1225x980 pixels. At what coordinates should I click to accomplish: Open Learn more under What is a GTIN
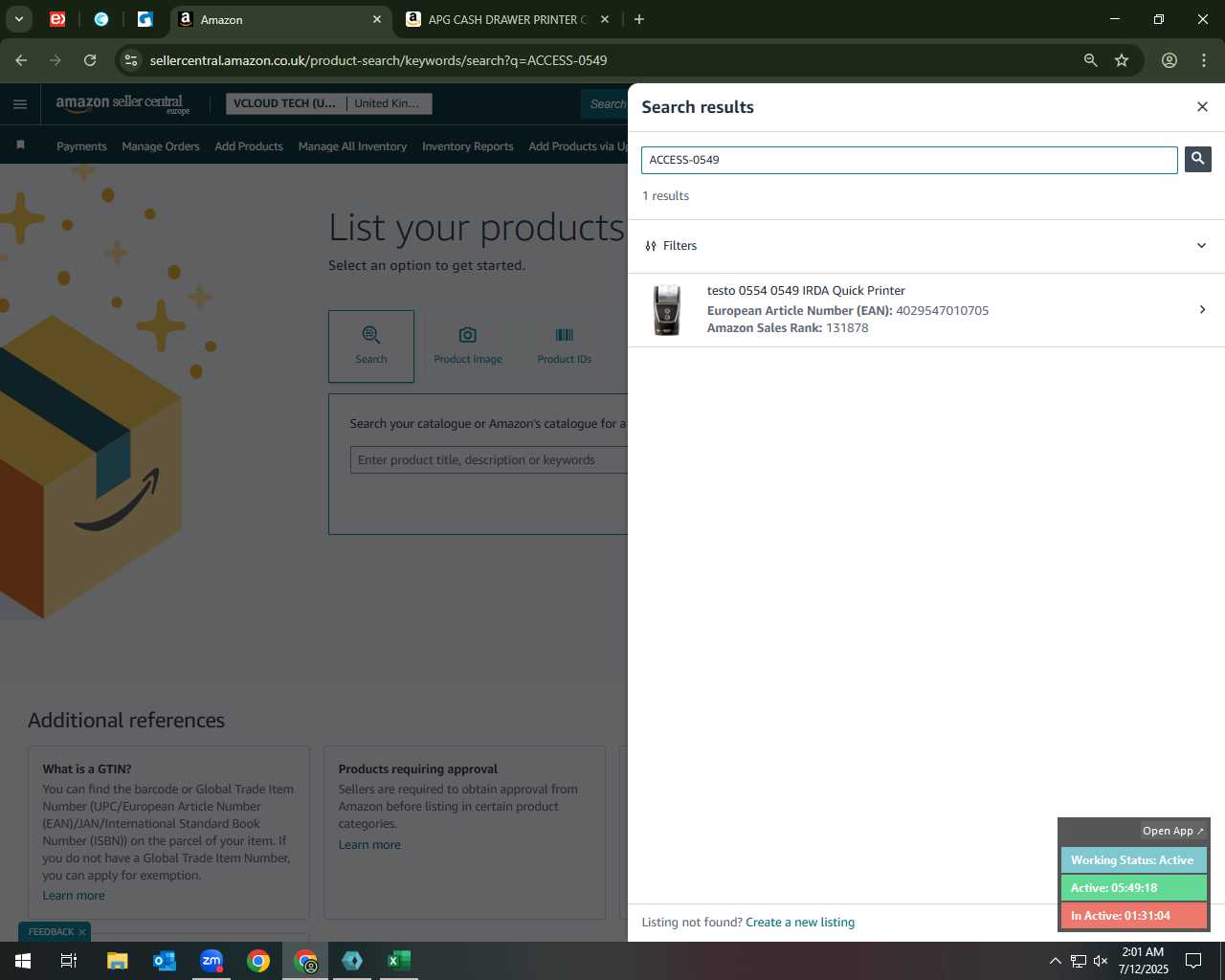[74, 896]
